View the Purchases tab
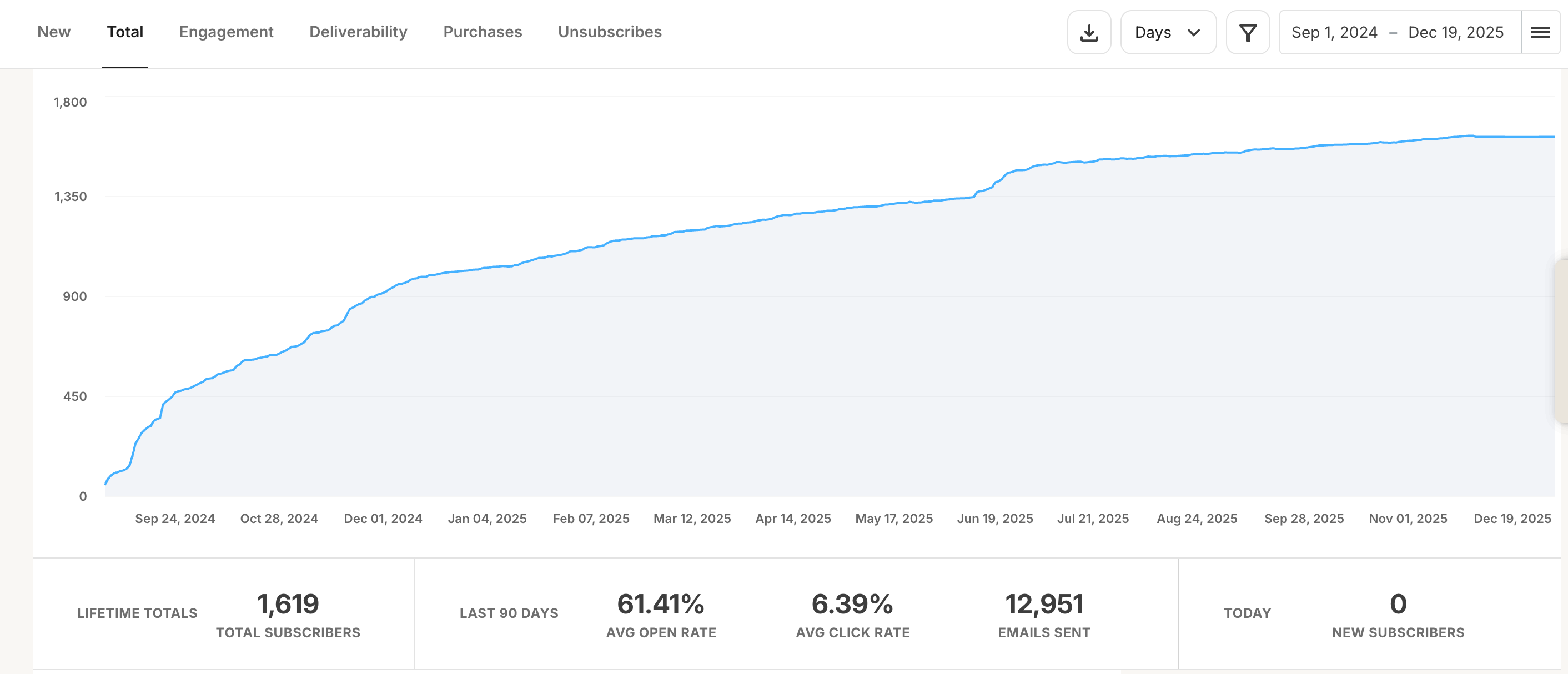Viewport: 1568px width, 674px height. (x=482, y=32)
